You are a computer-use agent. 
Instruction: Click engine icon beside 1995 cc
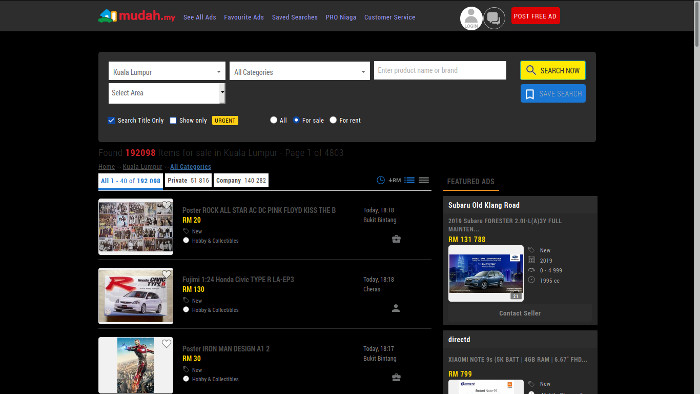pos(531,280)
